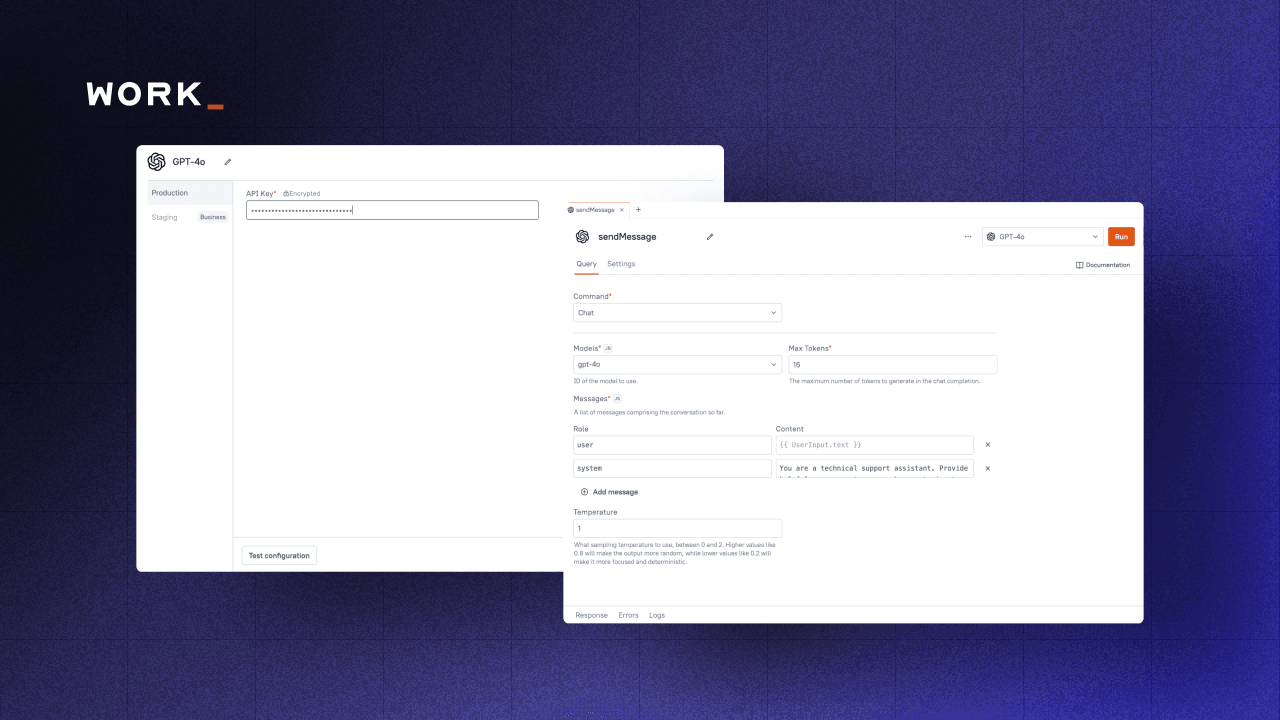Toggle JS mode for Models field
Viewport: 1280px width, 720px height.
click(608, 348)
